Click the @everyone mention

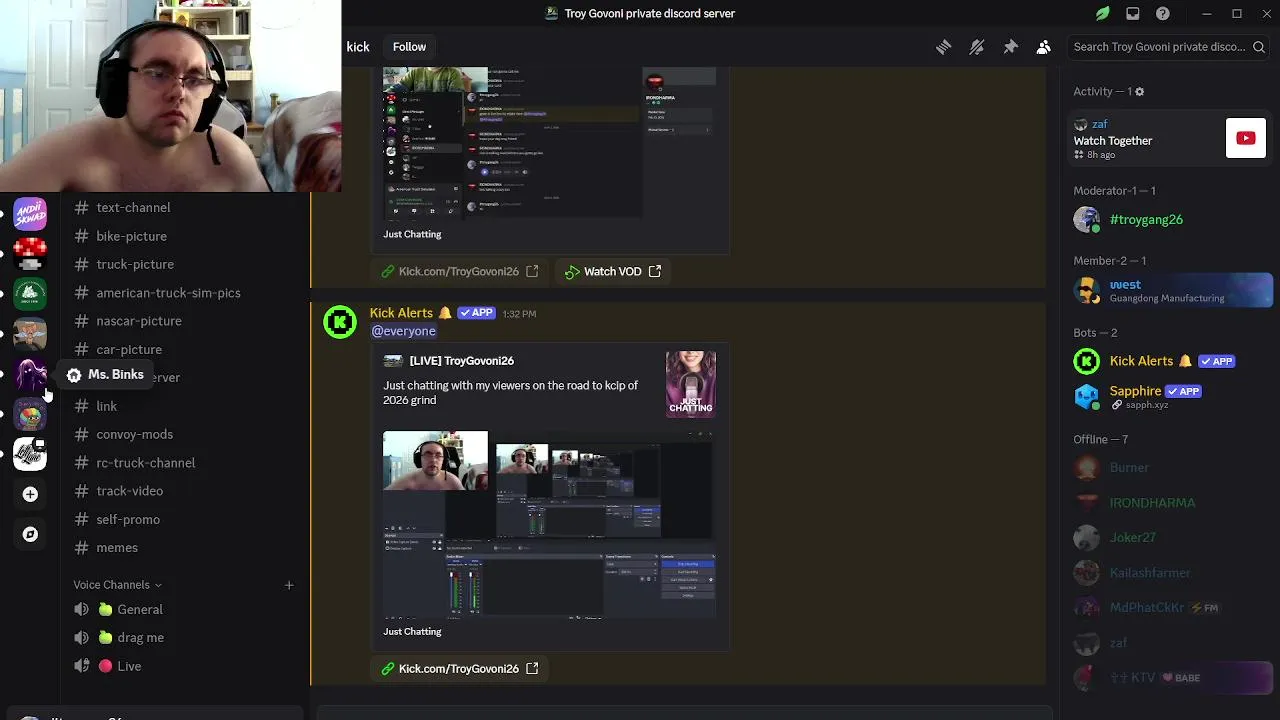pos(403,331)
